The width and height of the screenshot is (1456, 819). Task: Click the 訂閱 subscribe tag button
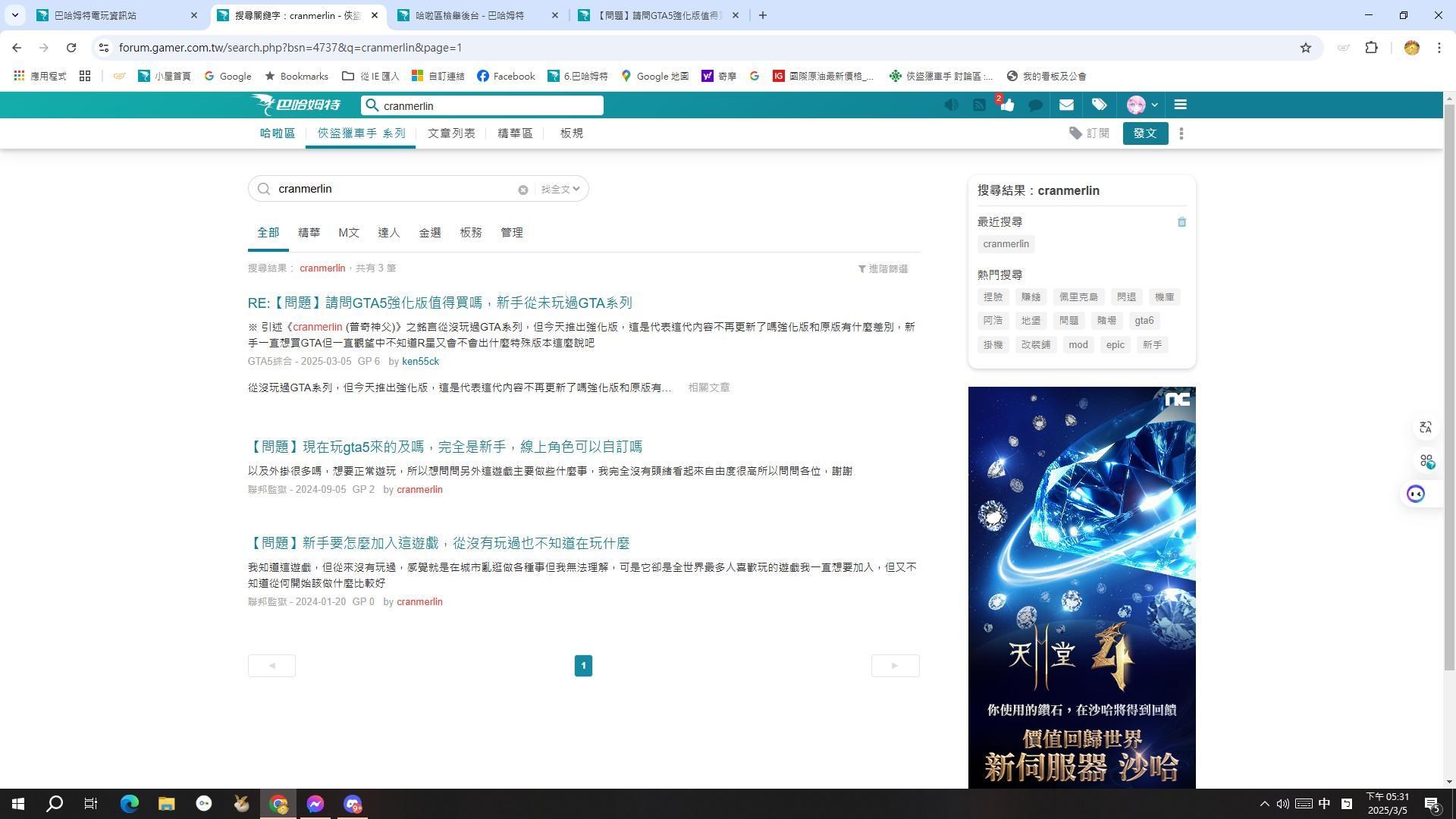click(x=1089, y=133)
